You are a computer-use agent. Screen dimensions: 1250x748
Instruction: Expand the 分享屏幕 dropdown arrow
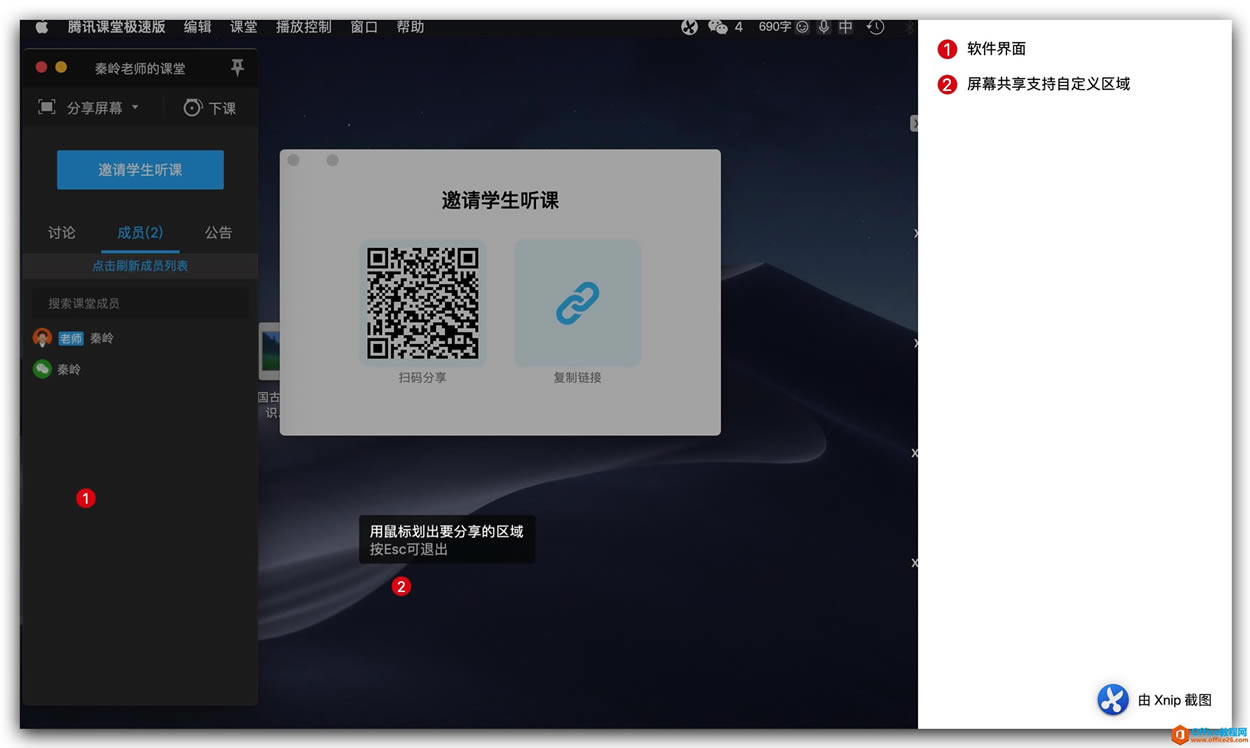135,107
